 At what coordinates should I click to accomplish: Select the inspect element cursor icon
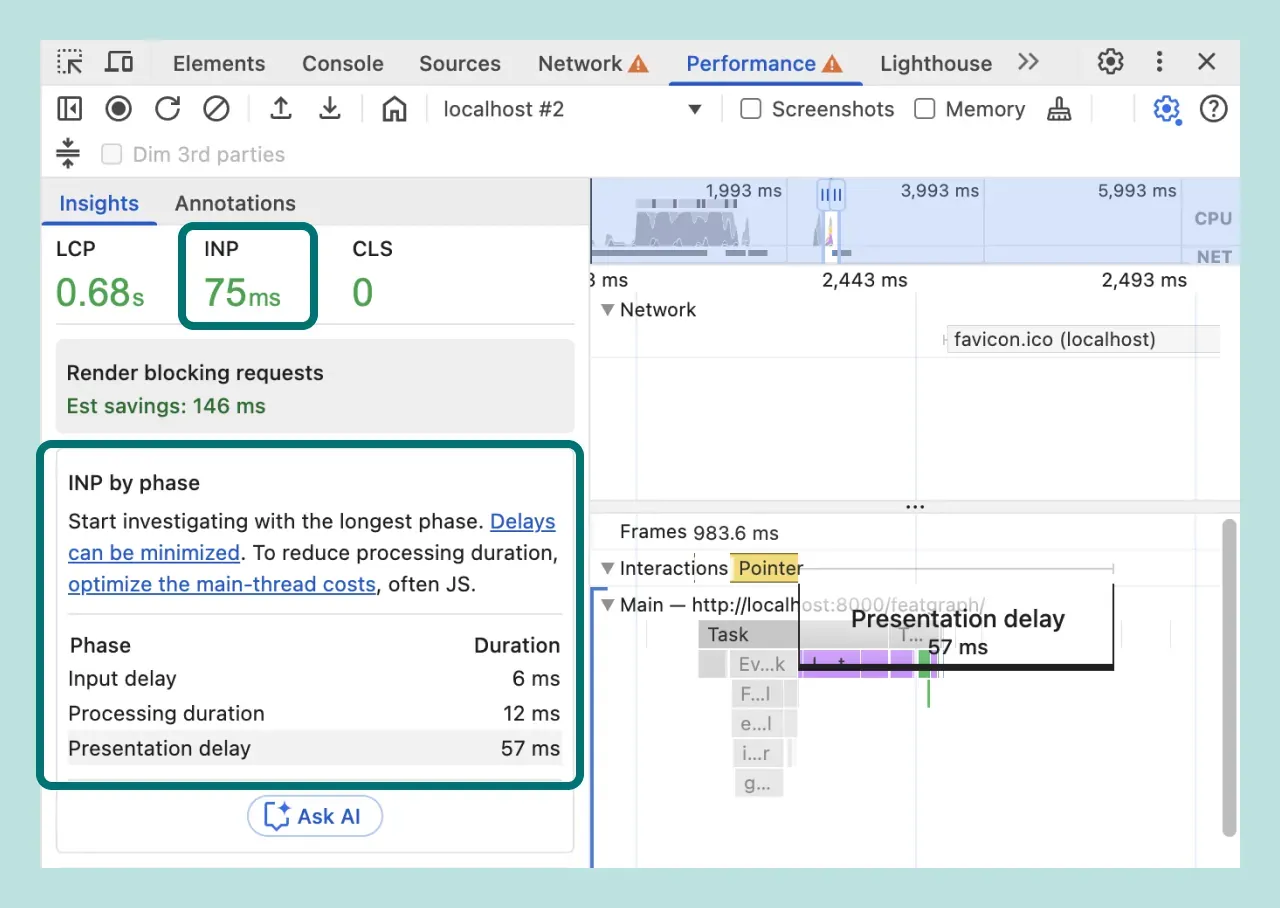click(x=69, y=61)
